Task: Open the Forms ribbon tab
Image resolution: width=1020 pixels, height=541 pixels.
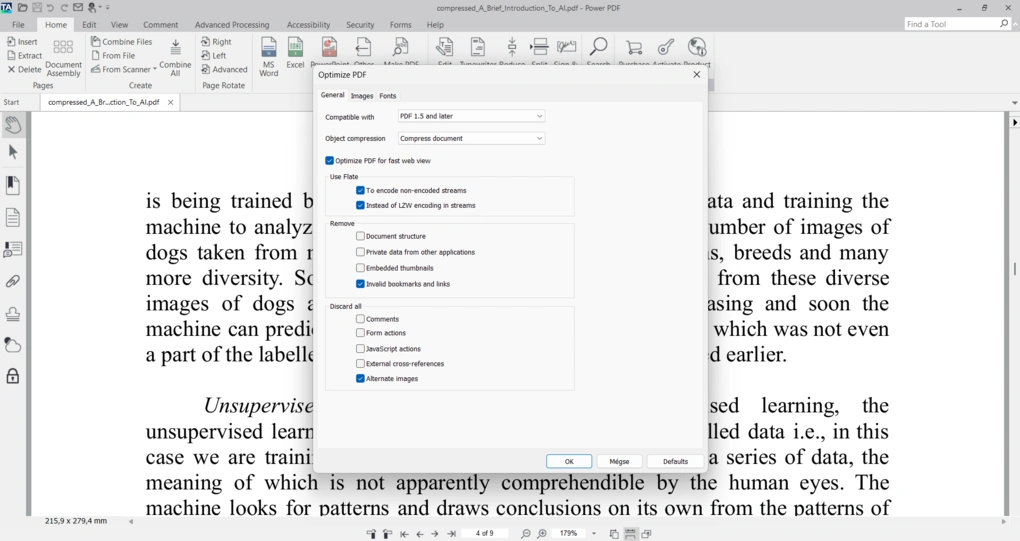Action: tap(401, 25)
